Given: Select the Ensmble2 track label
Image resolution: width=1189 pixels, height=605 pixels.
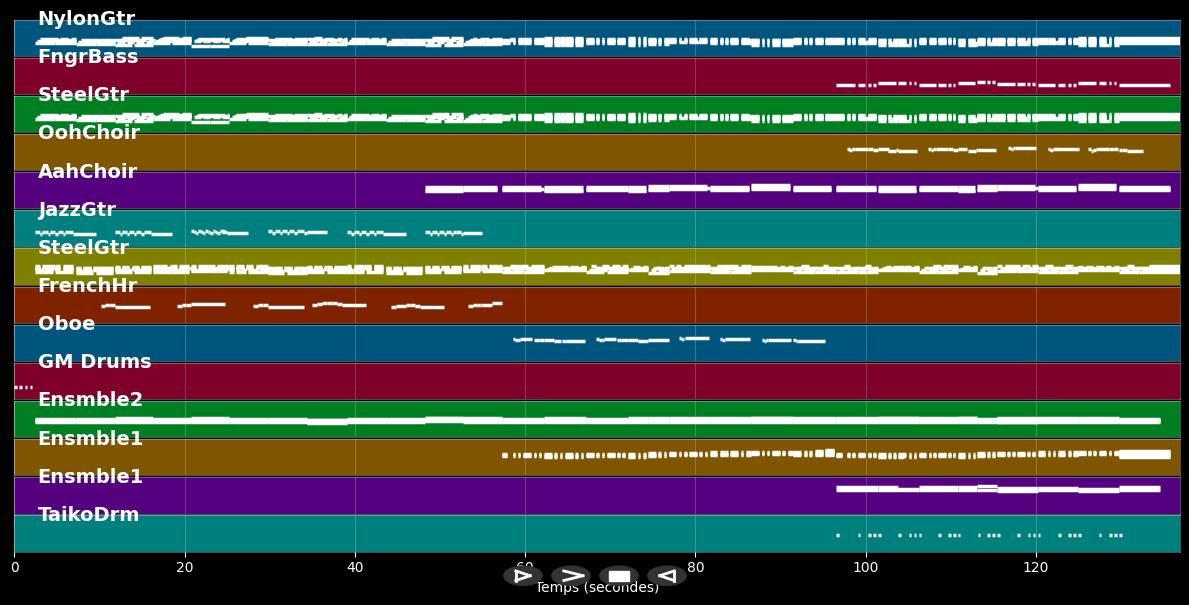Looking at the screenshot, I should (x=90, y=400).
